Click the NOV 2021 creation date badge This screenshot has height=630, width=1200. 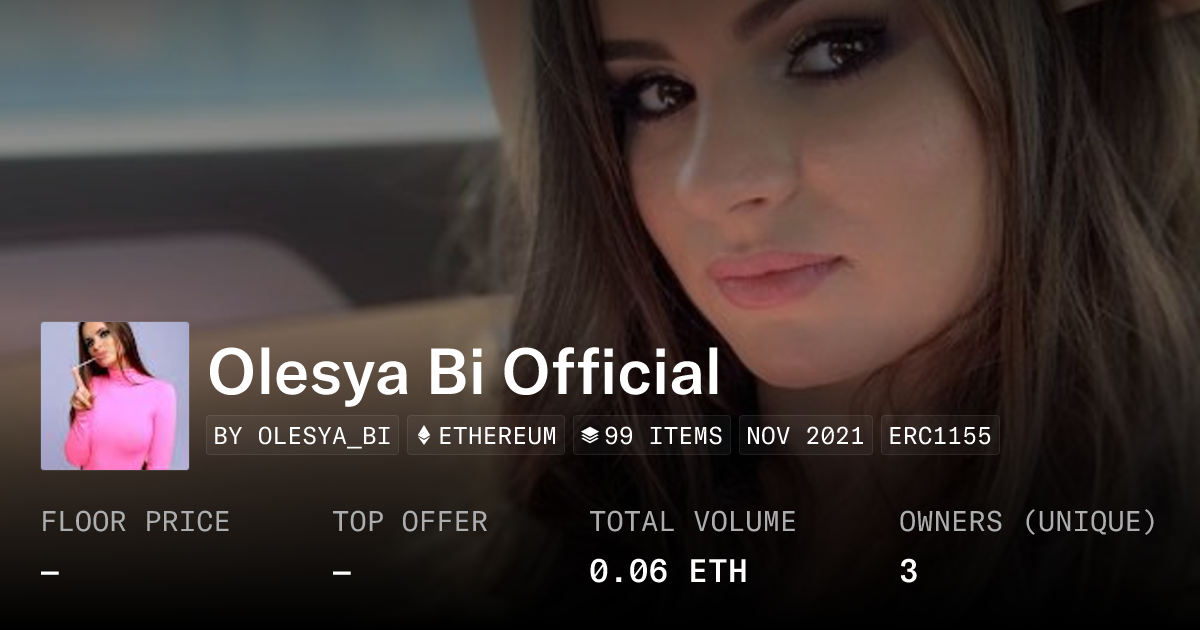click(x=806, y=436)
